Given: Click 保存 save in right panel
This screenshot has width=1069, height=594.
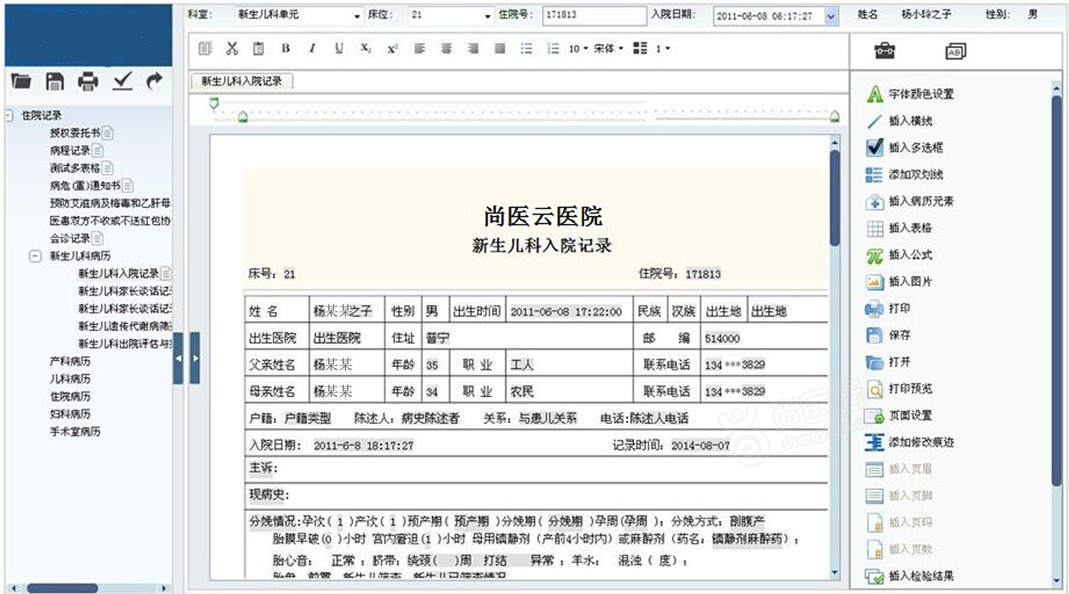Looking at the screenshot, I should 888,335.
